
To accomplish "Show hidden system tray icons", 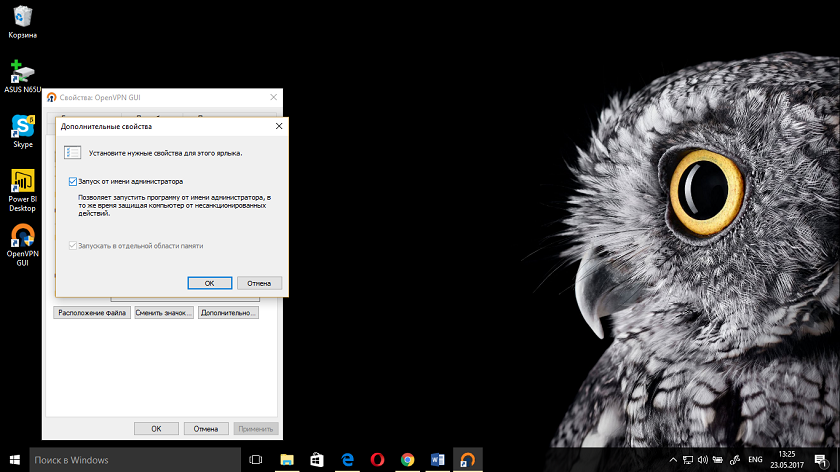I will tap(673, 460).
